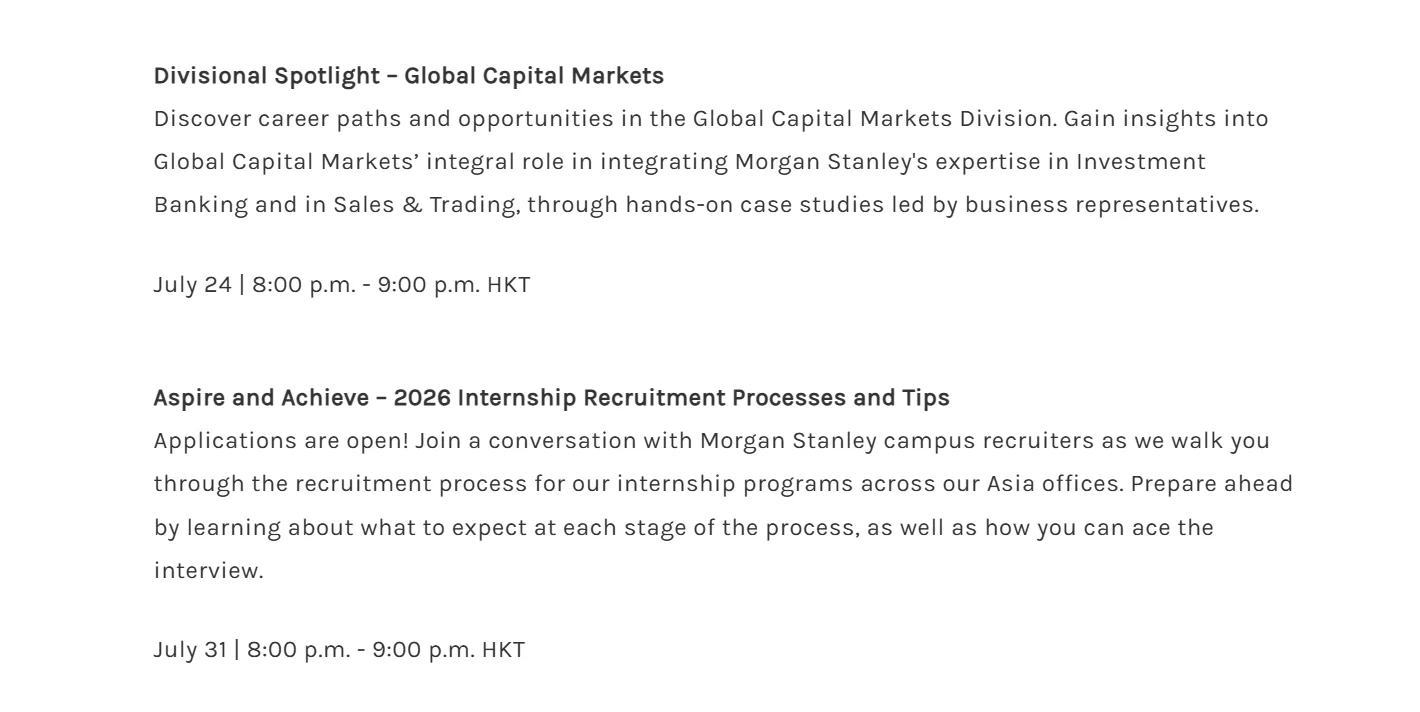Click the words 'Asia offices'
The width and height of the screenshot is (1420, 712).
[1054, 484]
